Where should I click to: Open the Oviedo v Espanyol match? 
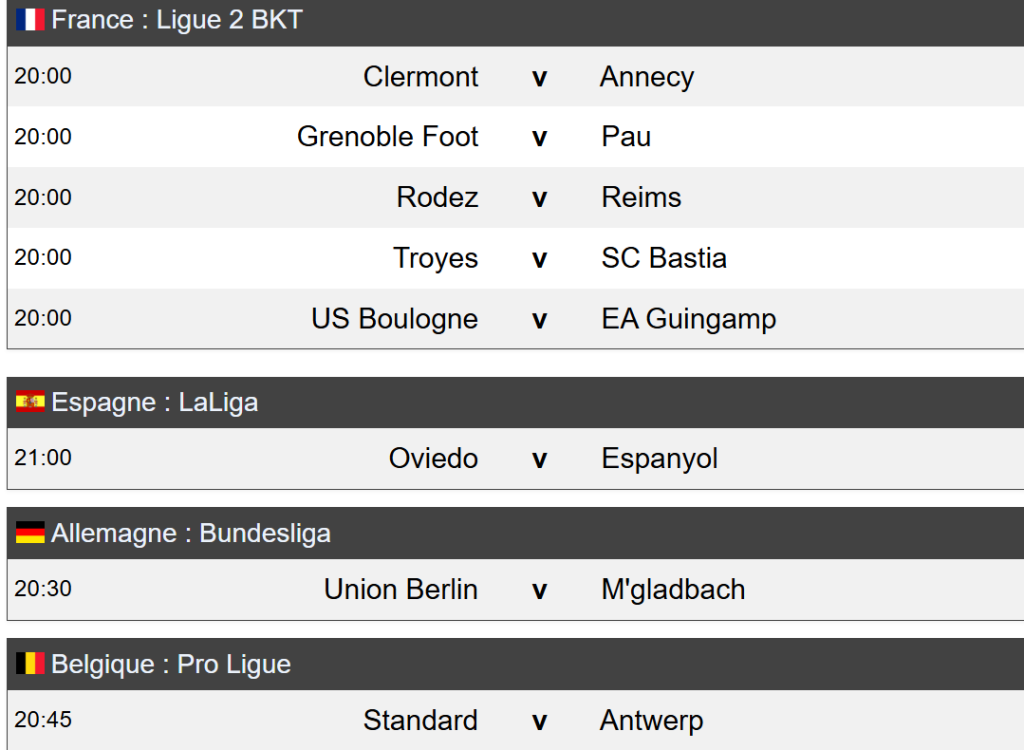pyautogui.click(x=539, y=459)
